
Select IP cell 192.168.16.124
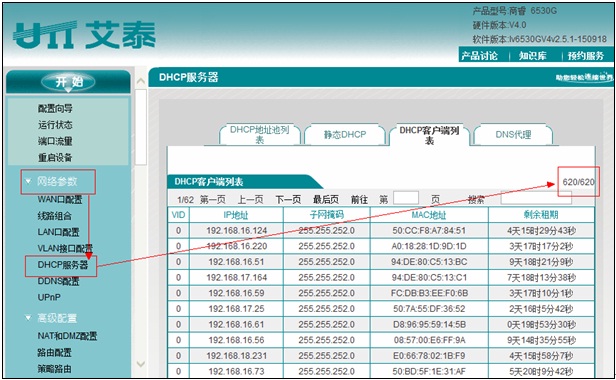tap(236, 231)
